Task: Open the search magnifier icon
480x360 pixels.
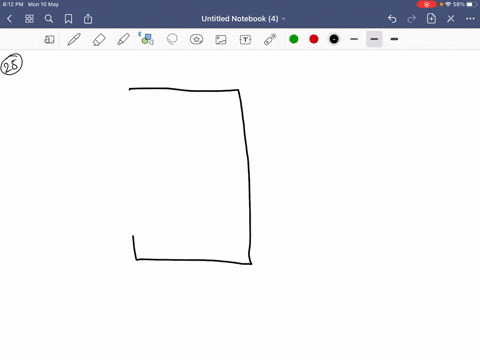Action: point(49,19)
